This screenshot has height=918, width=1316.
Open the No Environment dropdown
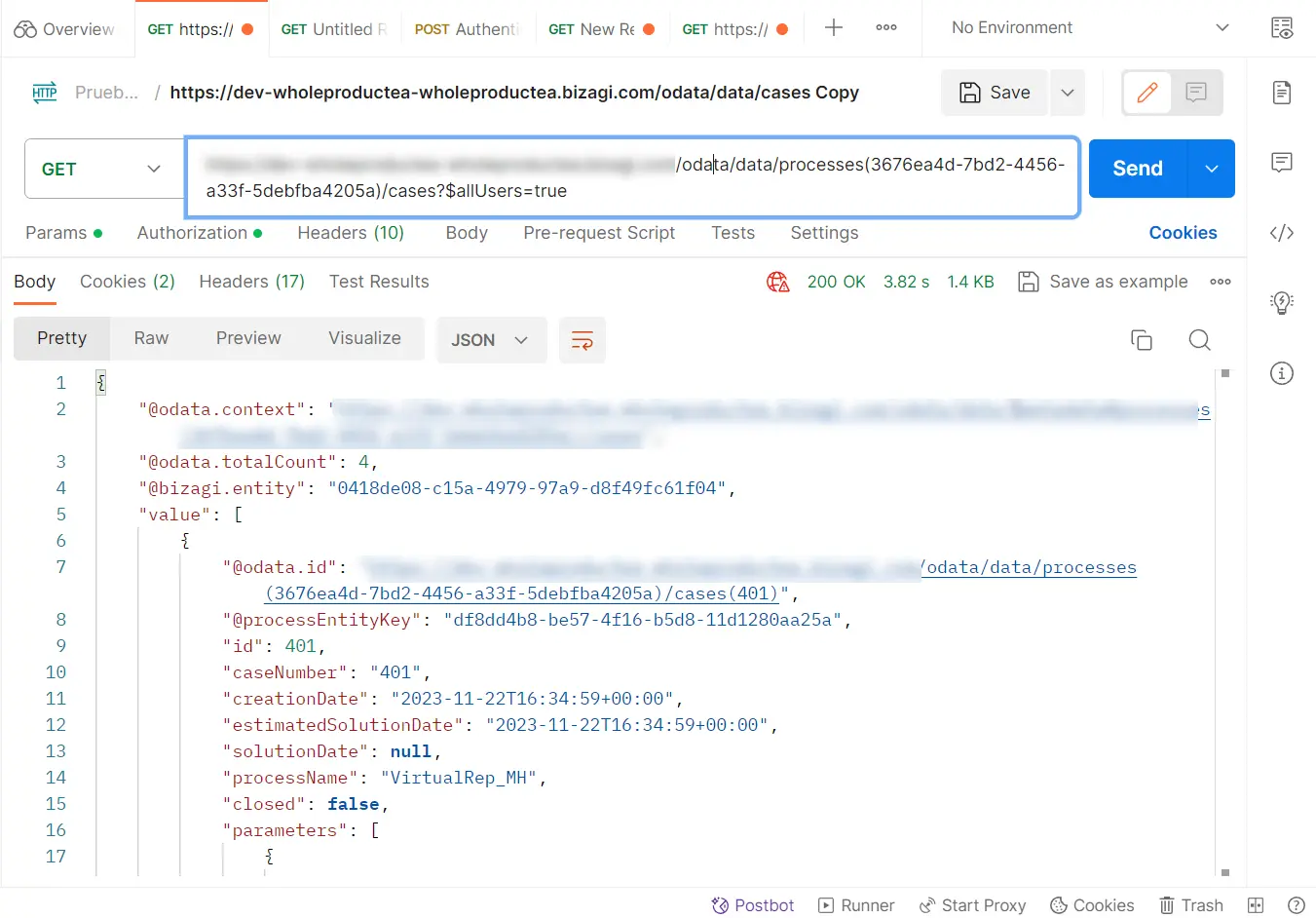tap(1090, 28)
